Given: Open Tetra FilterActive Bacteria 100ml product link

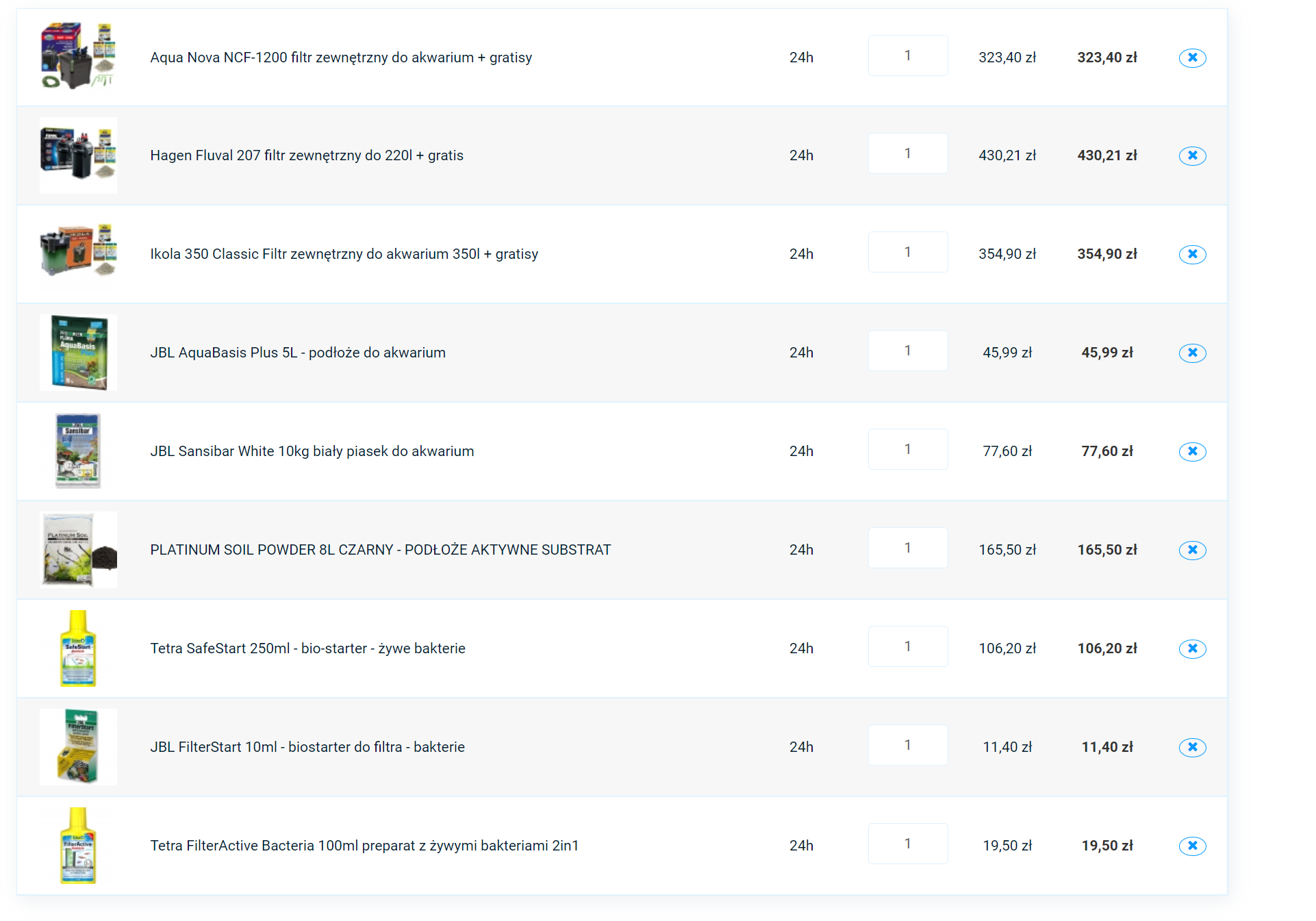Looking at the screenshot, I should coord(364,846).
